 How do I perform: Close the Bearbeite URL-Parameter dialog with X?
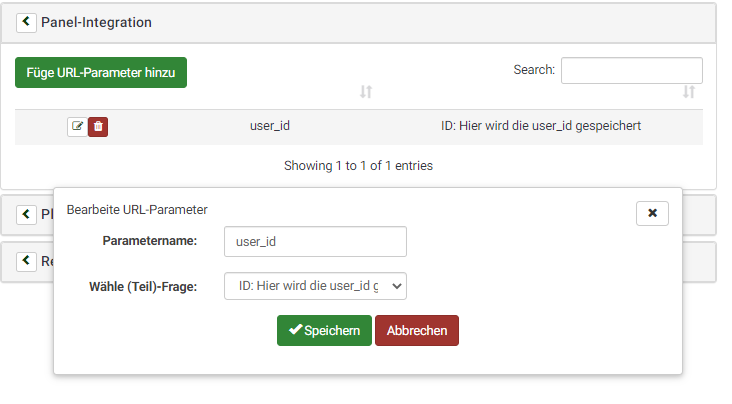pos(652,213)
